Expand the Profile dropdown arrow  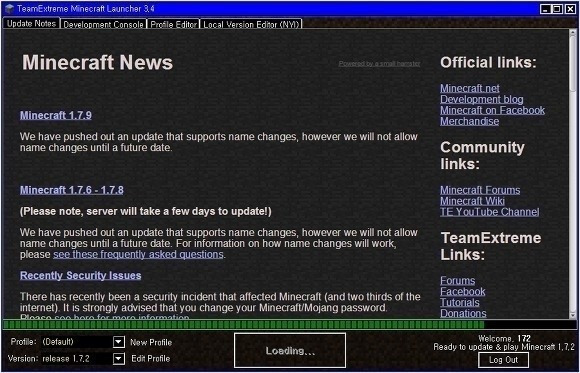point(118,342)
